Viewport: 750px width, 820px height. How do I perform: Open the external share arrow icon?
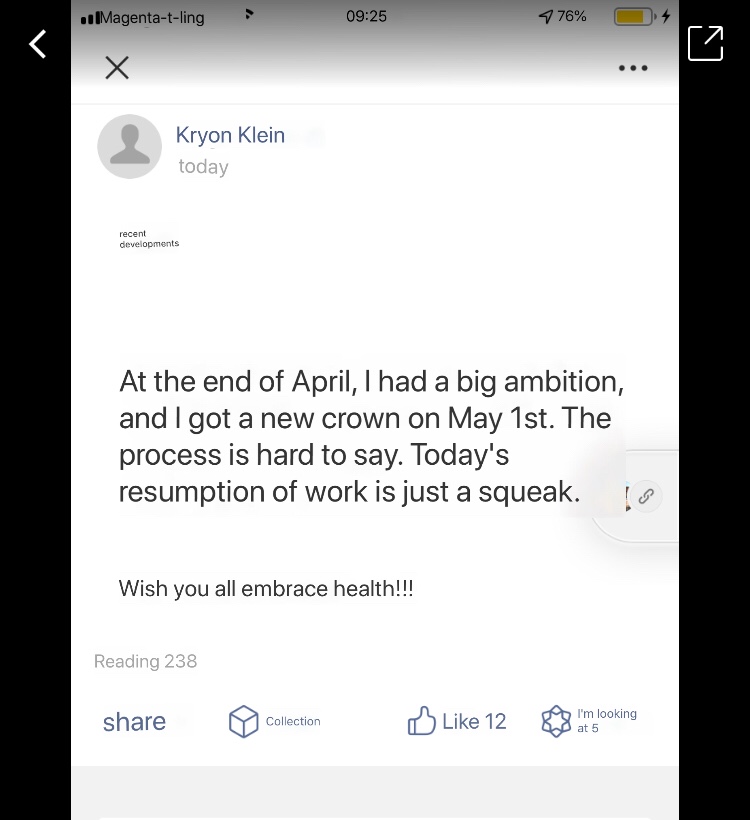tap(705, 43)
